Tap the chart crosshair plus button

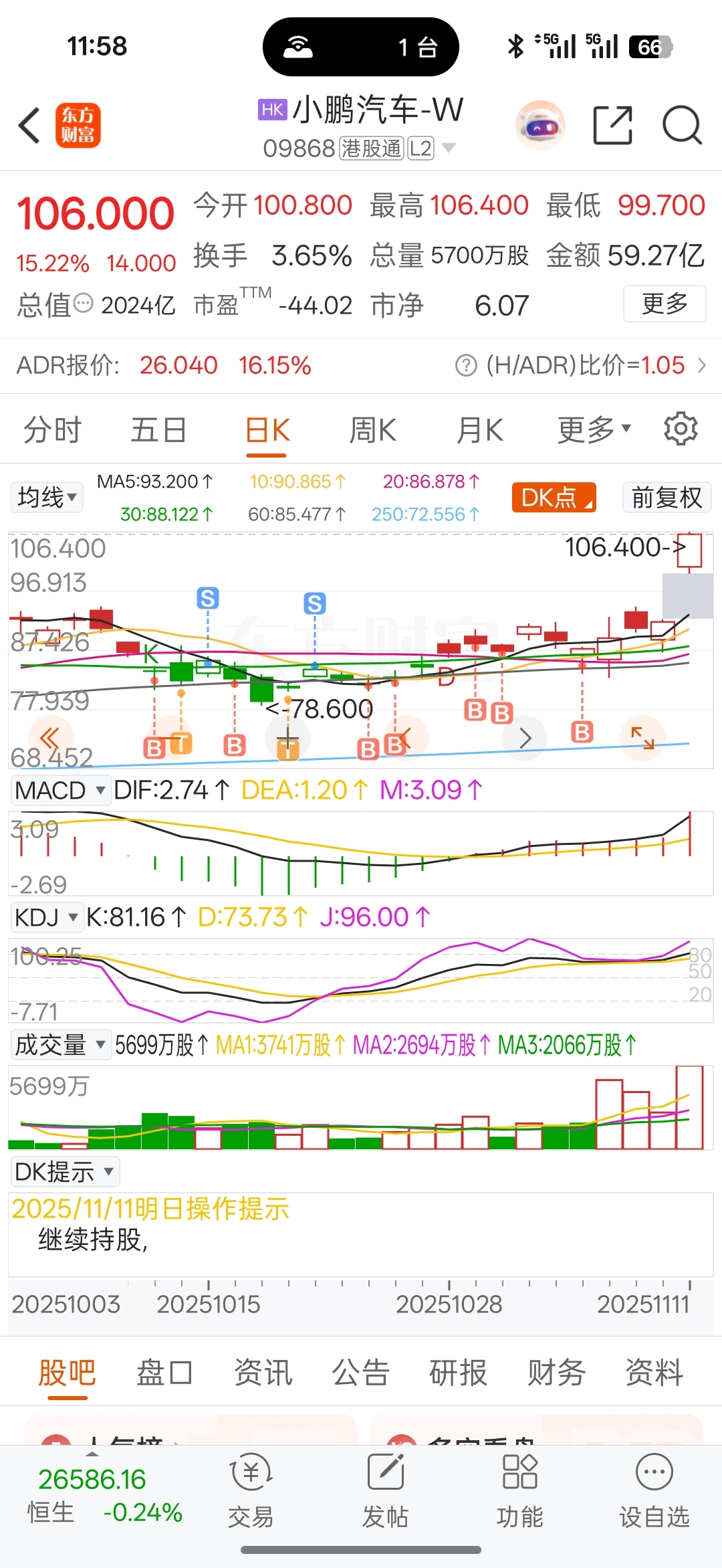288,739
